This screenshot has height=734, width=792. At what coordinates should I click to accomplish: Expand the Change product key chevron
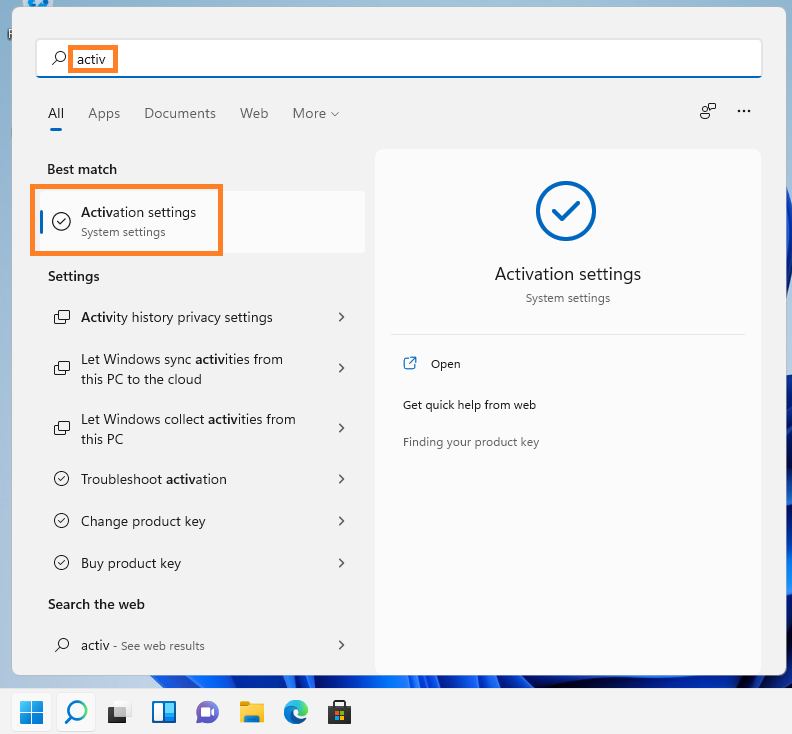coord(341,521)
